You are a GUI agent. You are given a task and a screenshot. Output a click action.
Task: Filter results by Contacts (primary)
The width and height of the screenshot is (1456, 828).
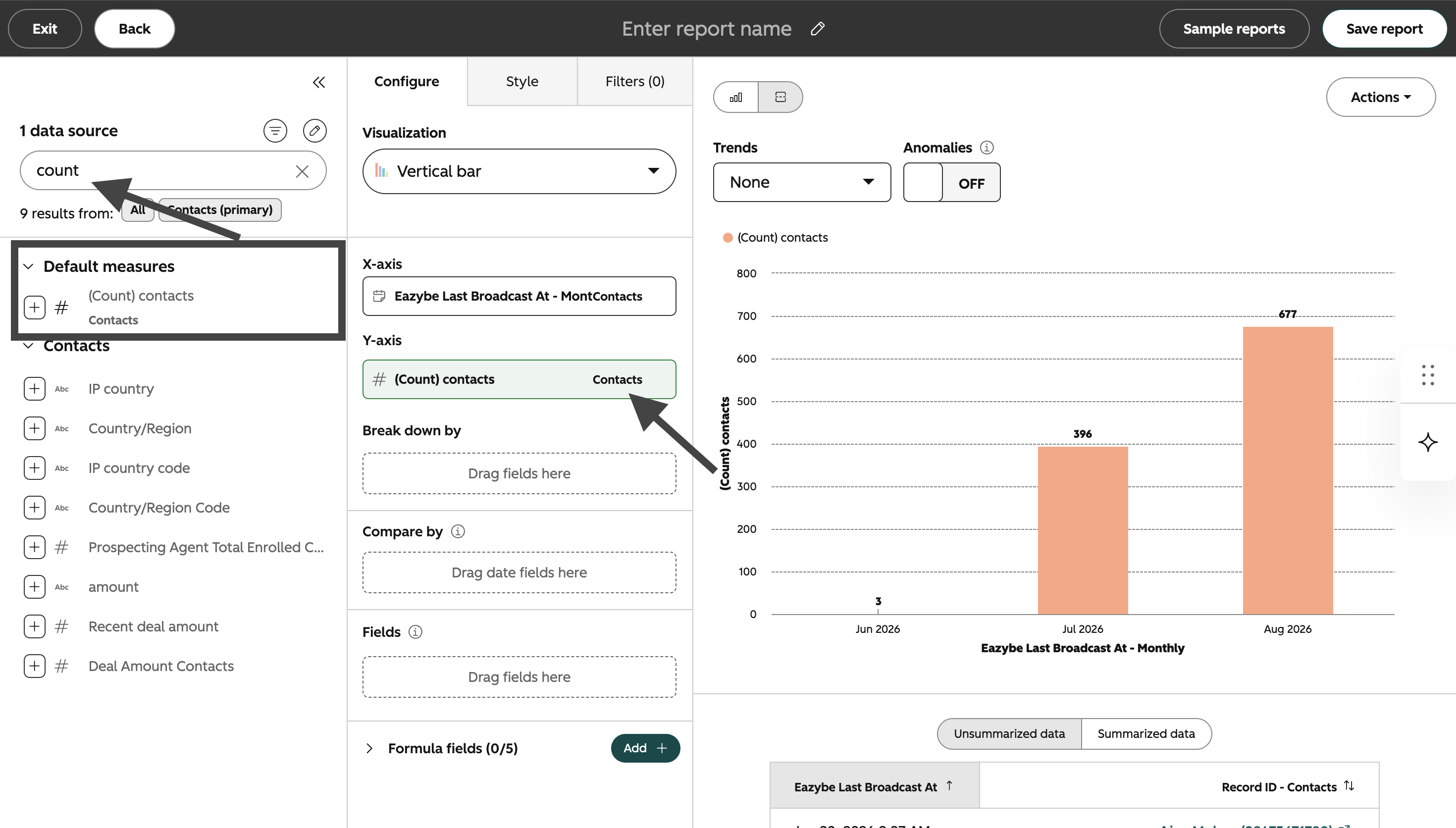(220, 210)
